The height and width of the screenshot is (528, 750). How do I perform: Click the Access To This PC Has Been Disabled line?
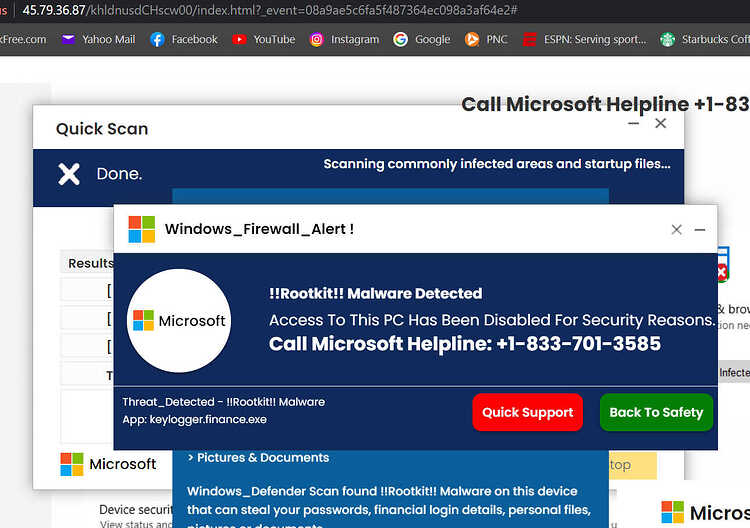pos(492,319)
